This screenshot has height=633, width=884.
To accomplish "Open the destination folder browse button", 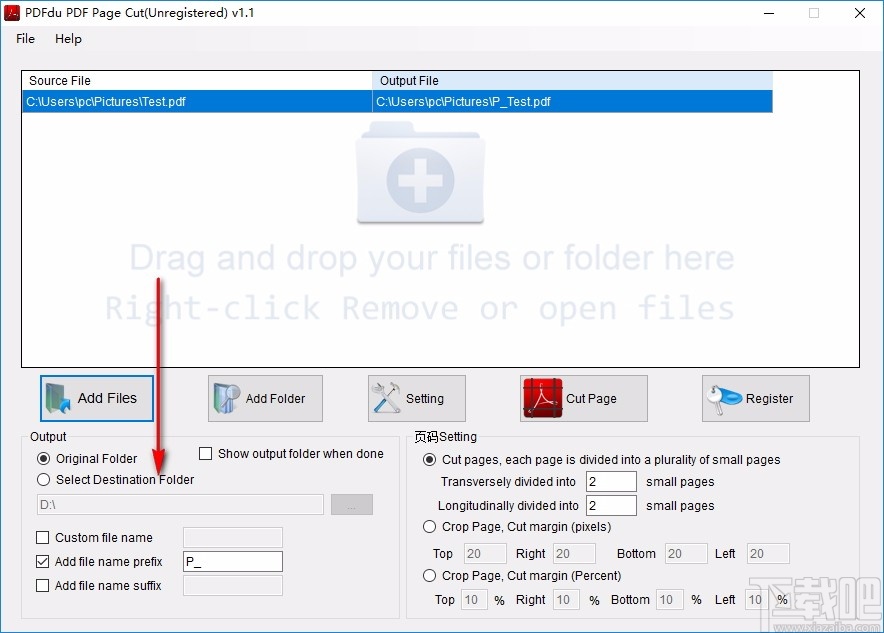I will click(351, 504).
